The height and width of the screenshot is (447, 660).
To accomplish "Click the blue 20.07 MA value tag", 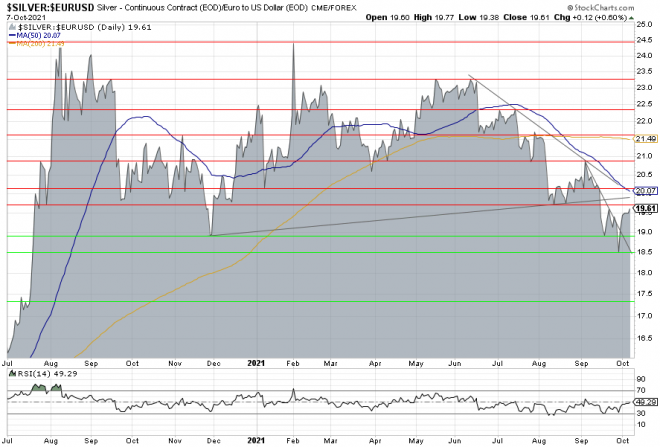I will pos(645,191).
